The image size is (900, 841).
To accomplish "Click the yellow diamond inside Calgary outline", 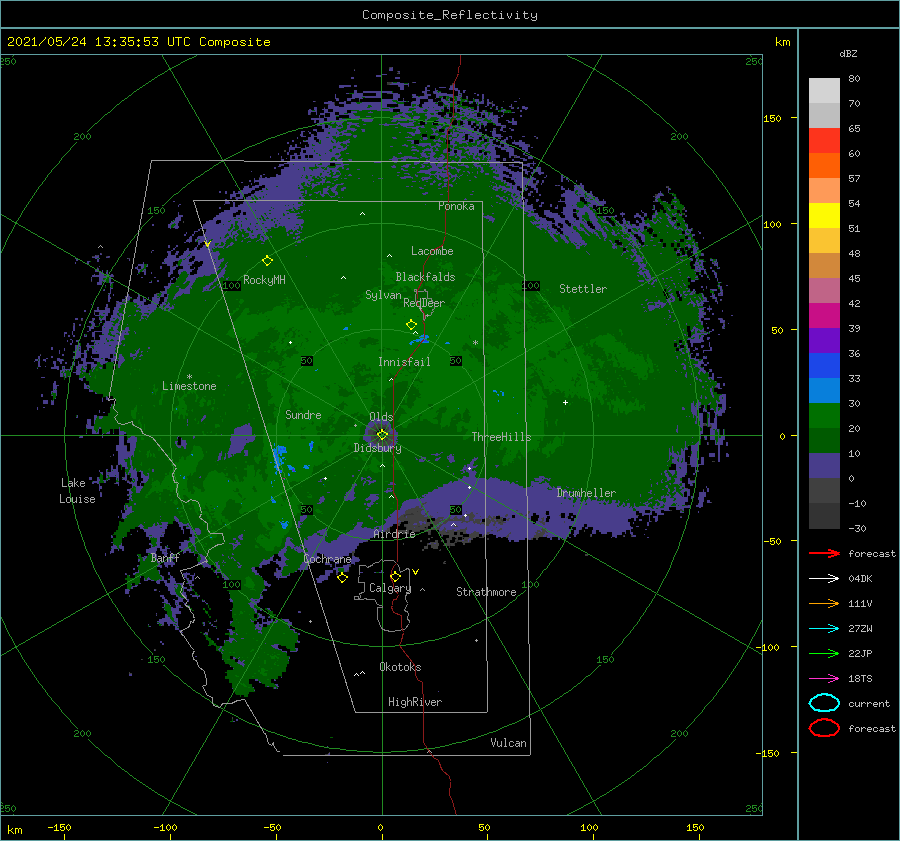I will tap(395, 576).
